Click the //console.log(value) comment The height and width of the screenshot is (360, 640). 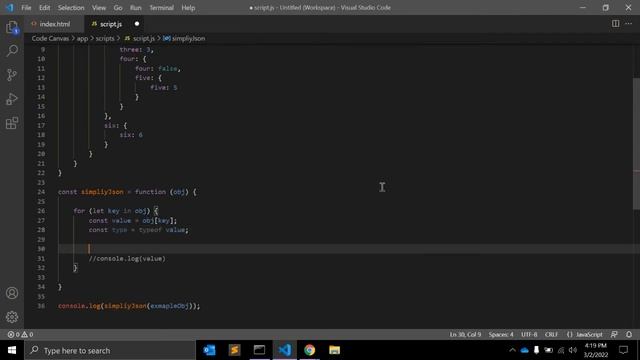(127, 258)
